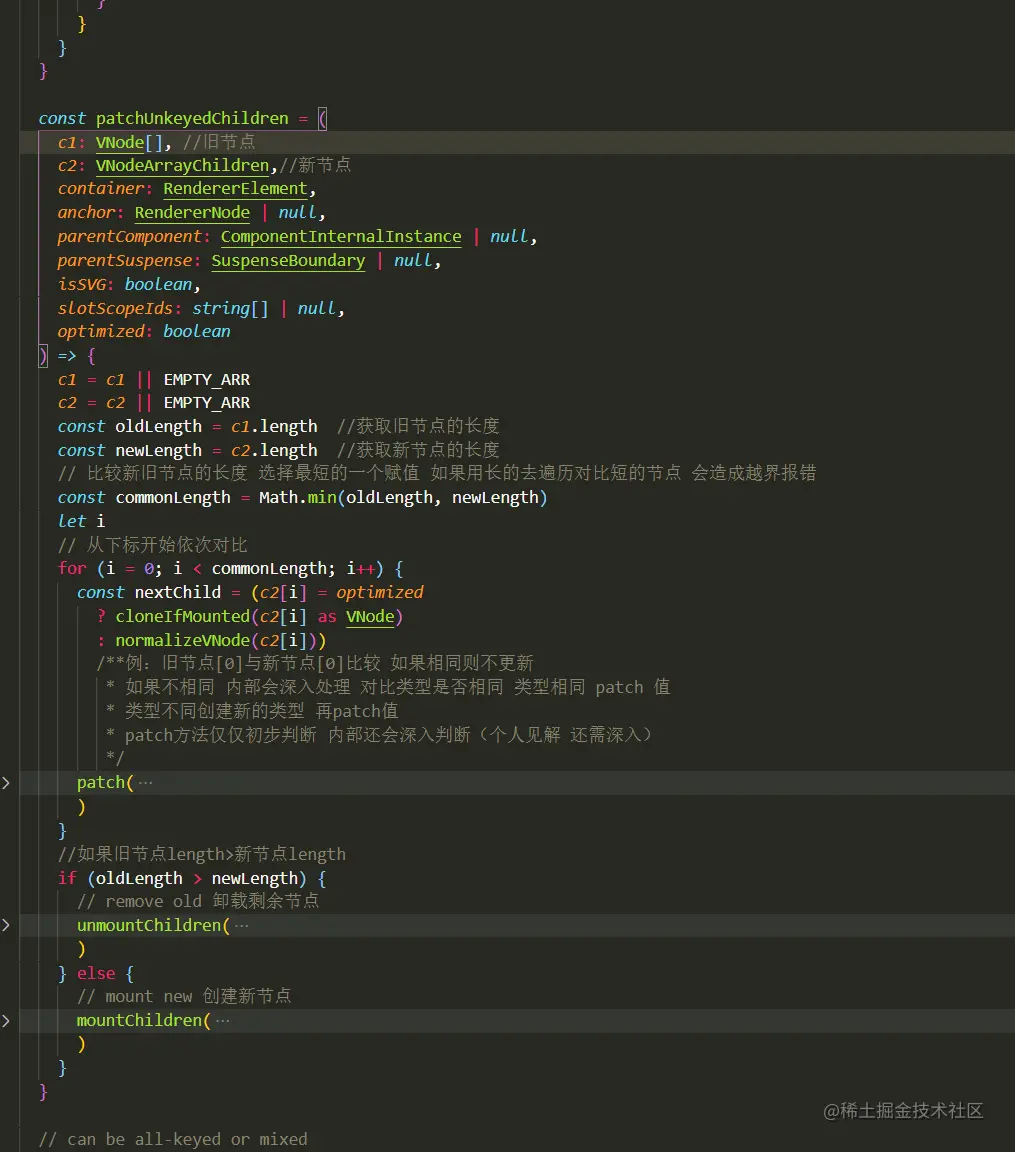Image resolution: width=1015 pixels, height=1152 pixels.
Task: Click the SuspenseBoundary type reference
Action: click(288, 260)
